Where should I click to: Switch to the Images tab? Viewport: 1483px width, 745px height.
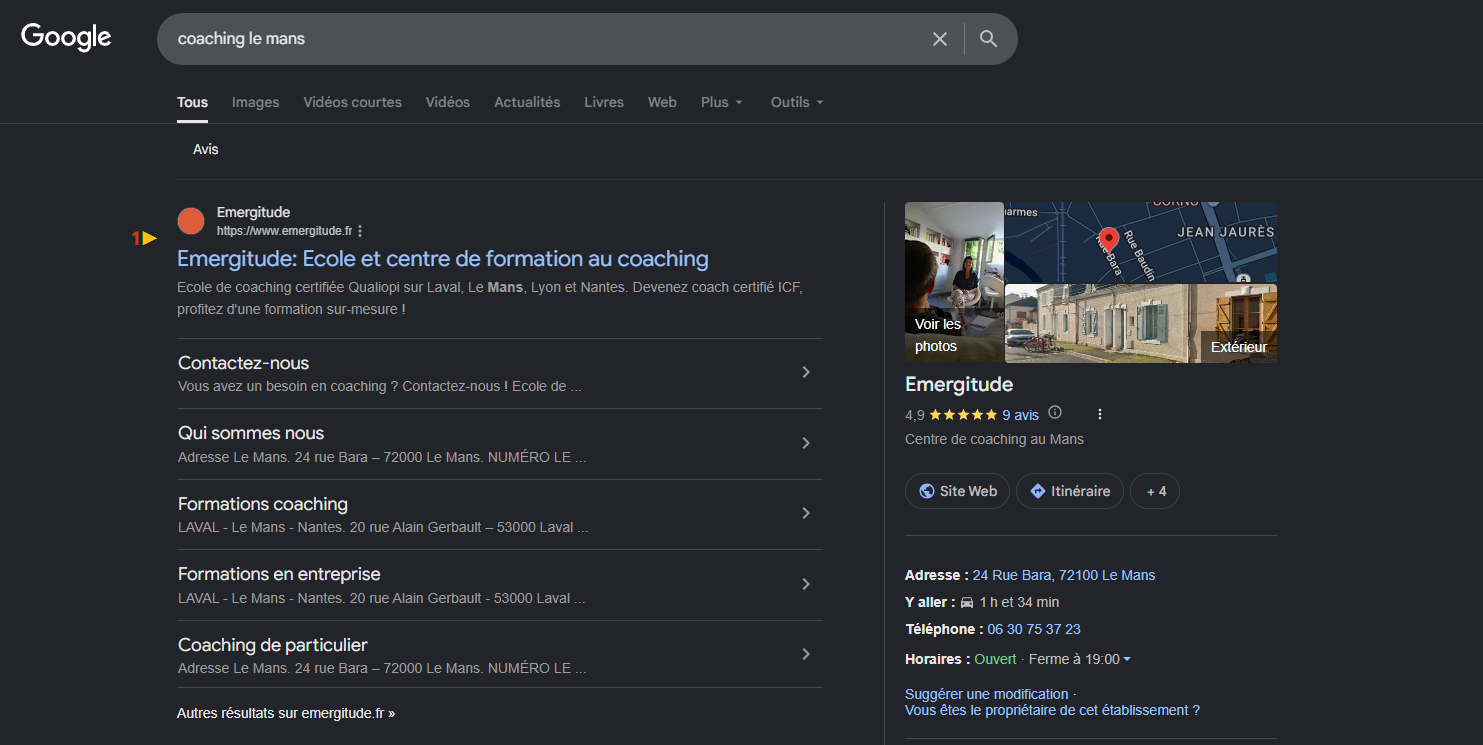256,102
